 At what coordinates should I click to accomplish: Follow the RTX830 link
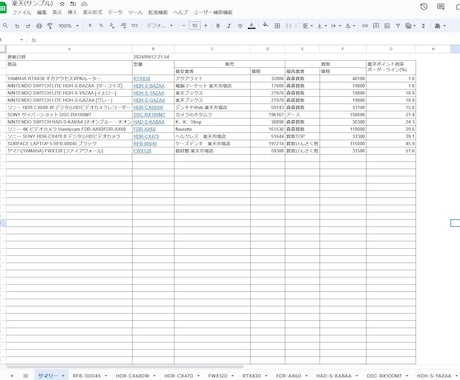[x=142, y=79]
